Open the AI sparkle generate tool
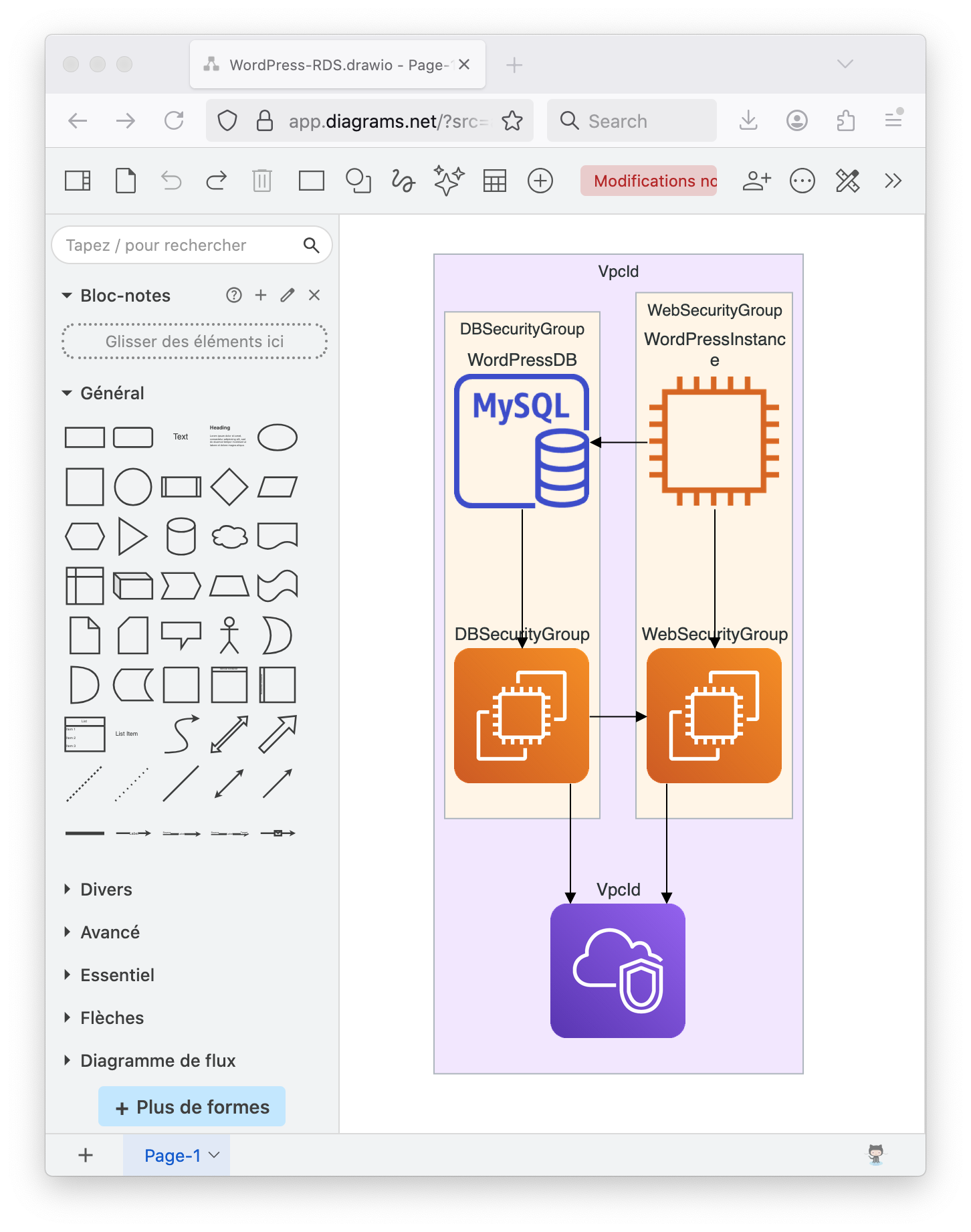This screenshot has width=971, height=1232. [449, 181]
